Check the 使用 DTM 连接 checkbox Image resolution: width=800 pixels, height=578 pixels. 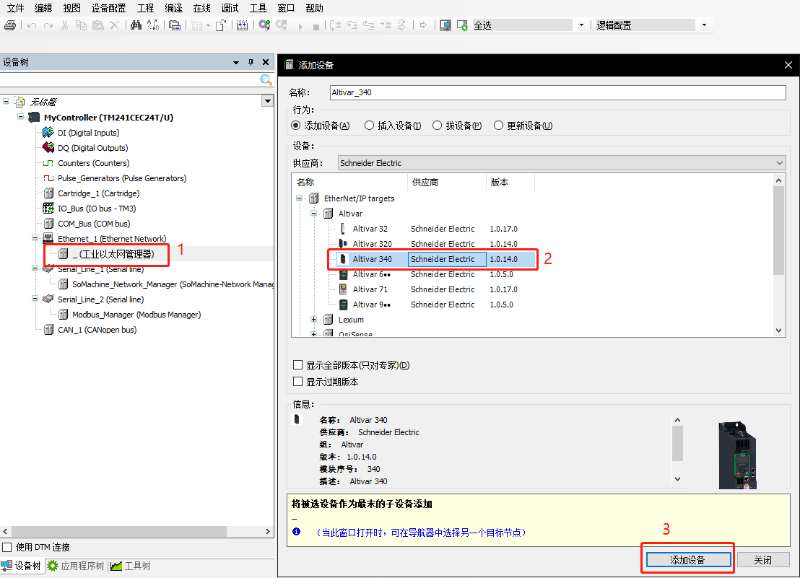[x=8, y=547]
